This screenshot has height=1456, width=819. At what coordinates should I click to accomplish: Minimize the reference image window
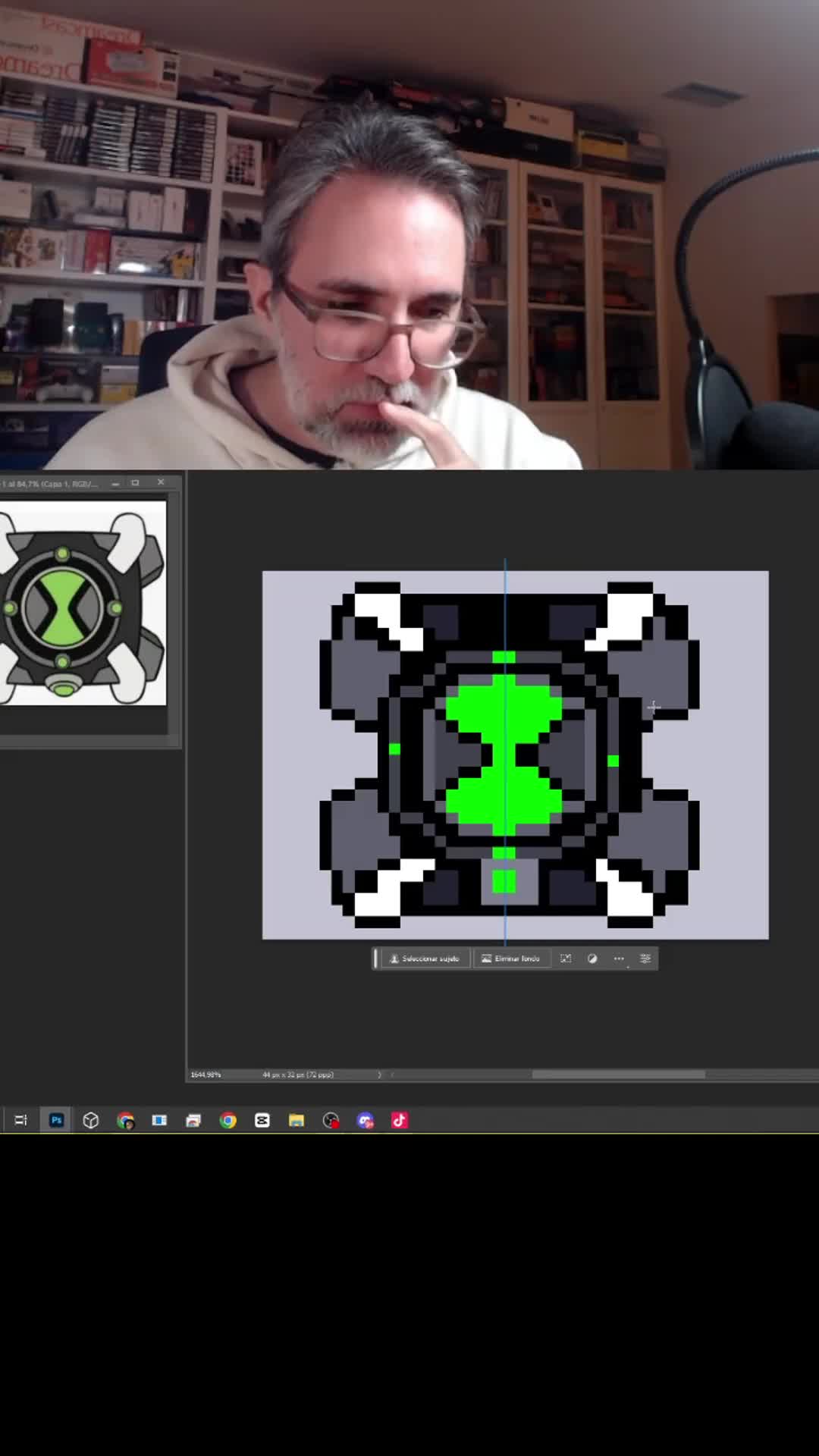click(x=115, y=483)
